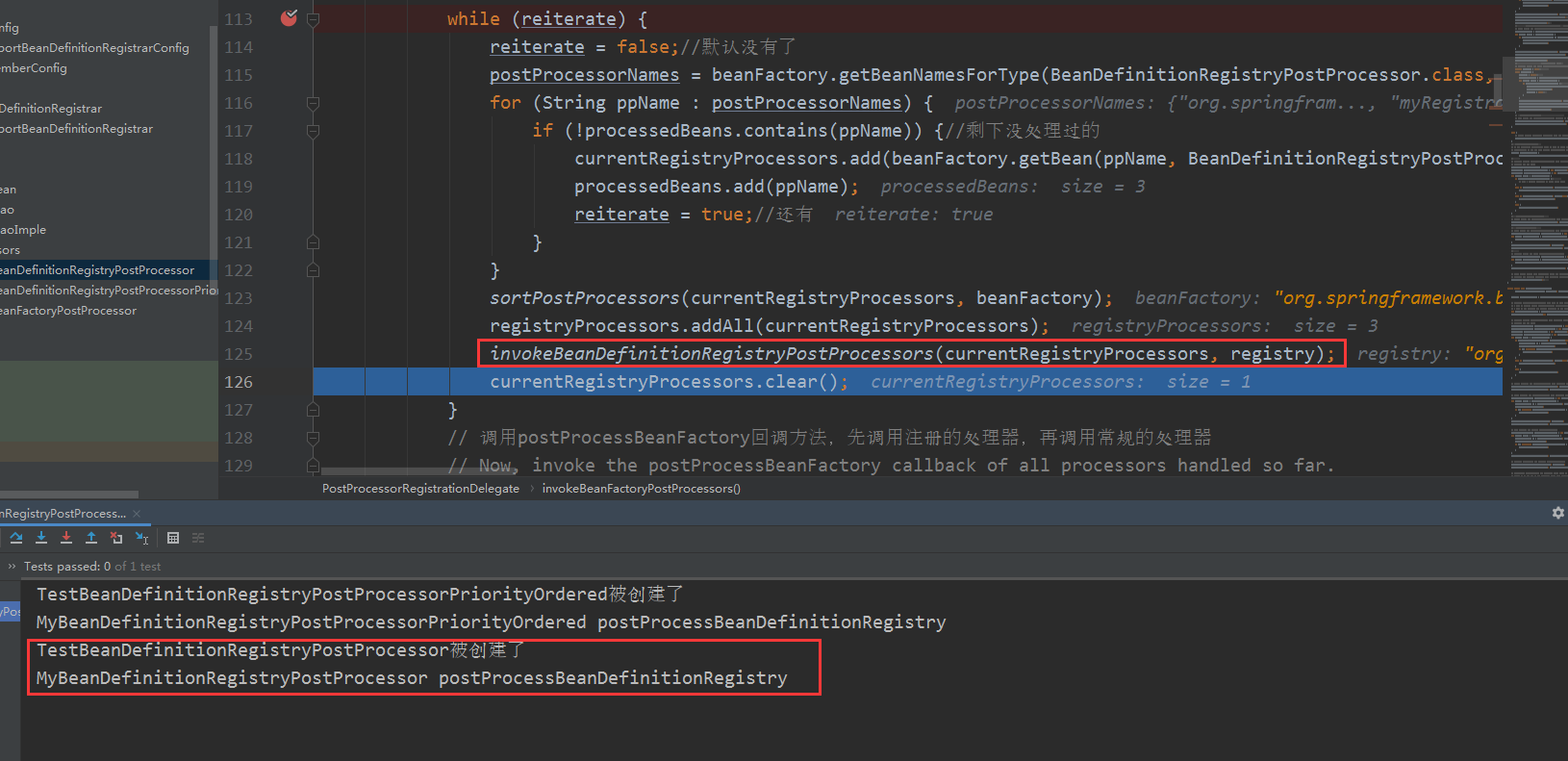1568x761 pixels.
Task: Click the TestBeanDefinitionRegistryPostProcessor被创建了 console line
Action: [x=280, y=650]
